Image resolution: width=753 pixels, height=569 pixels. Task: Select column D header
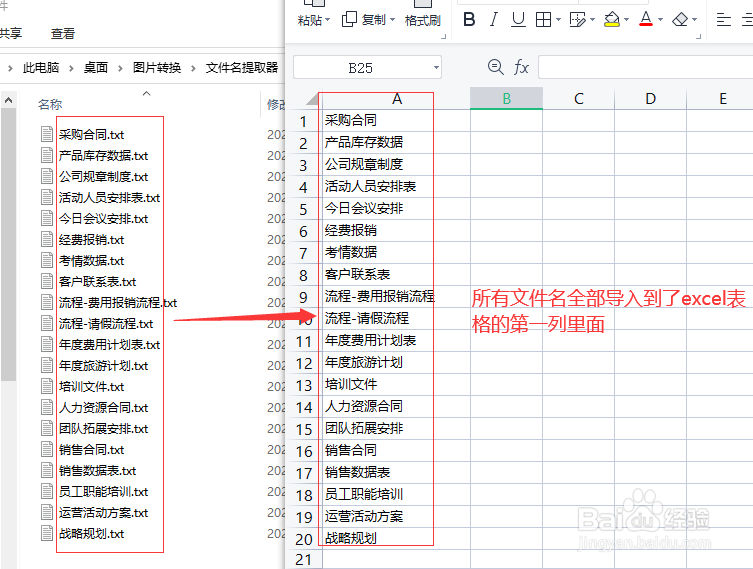(x=651, y=98)
